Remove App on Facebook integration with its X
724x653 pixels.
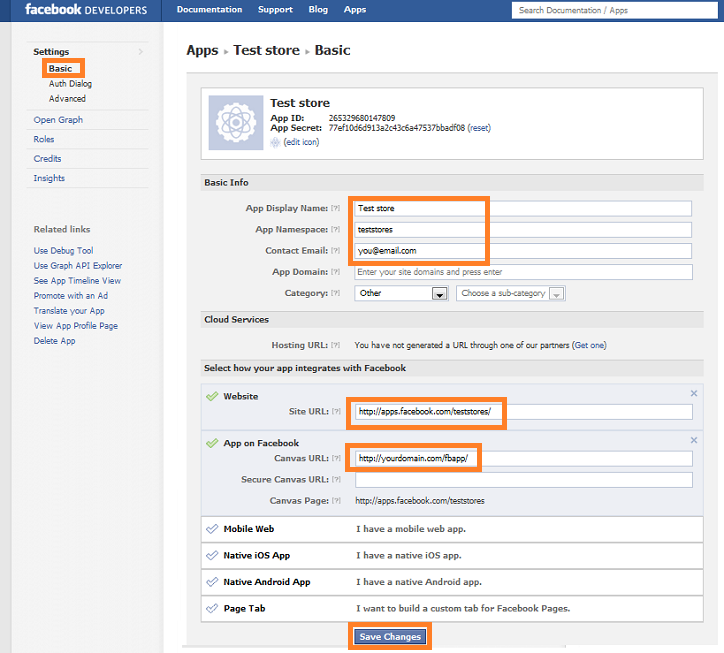pyautogui.click(x=694, y=441)
